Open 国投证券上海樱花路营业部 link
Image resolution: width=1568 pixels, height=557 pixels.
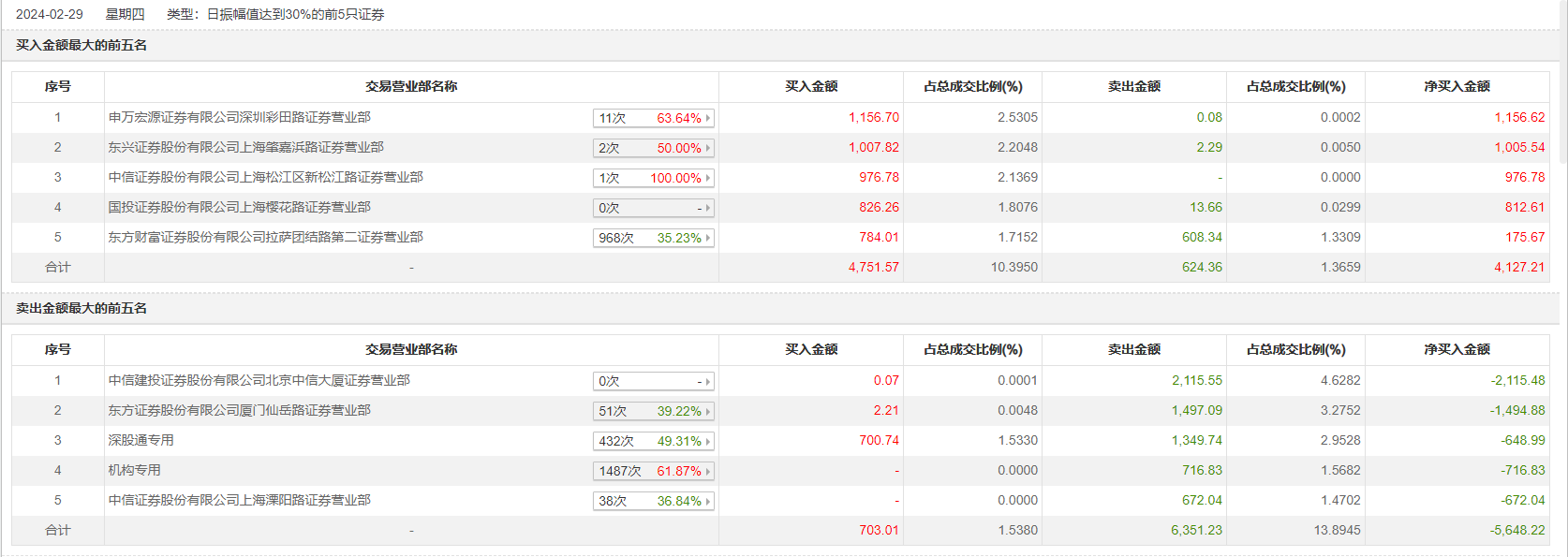pyautogui.click(x=239, y=207)
